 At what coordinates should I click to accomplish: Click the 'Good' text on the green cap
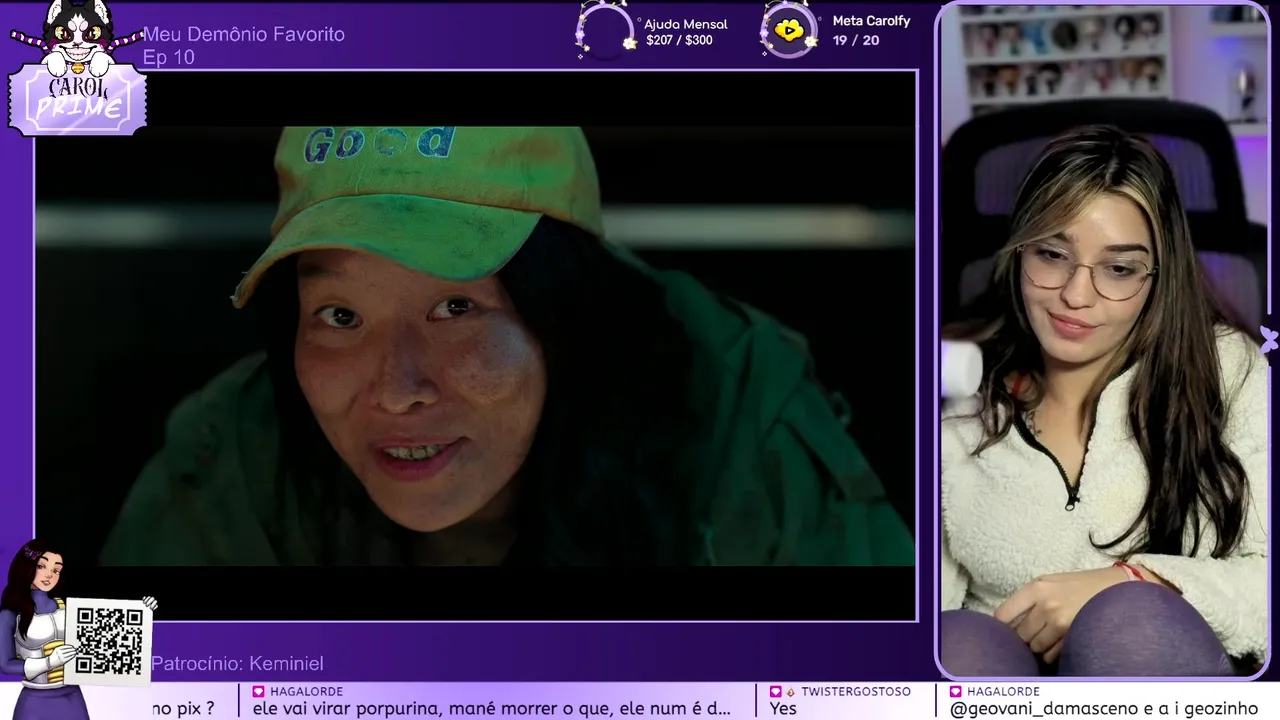tap(378, 144)
